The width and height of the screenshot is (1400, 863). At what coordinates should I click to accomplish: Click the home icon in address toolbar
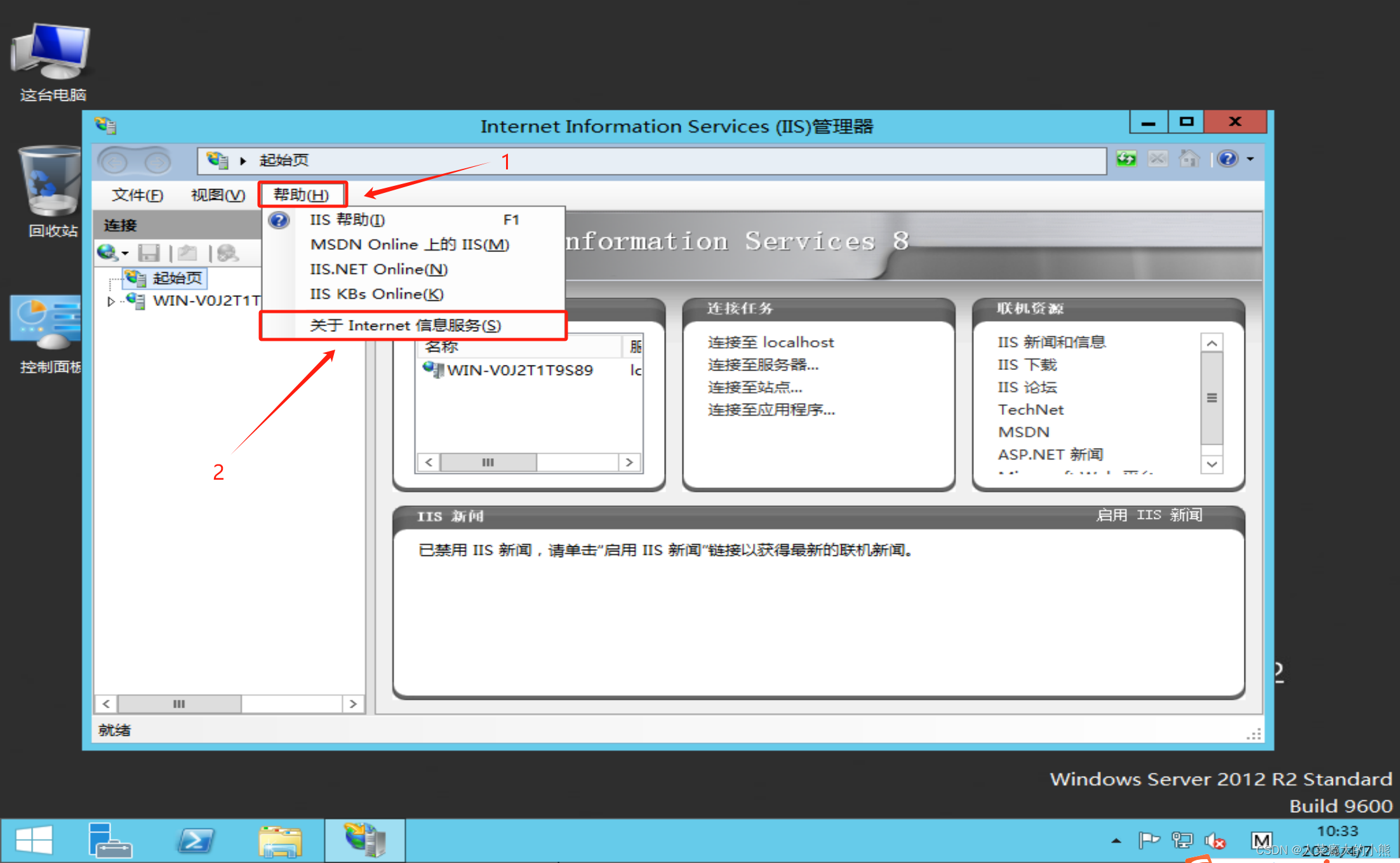pos(1189,159)
